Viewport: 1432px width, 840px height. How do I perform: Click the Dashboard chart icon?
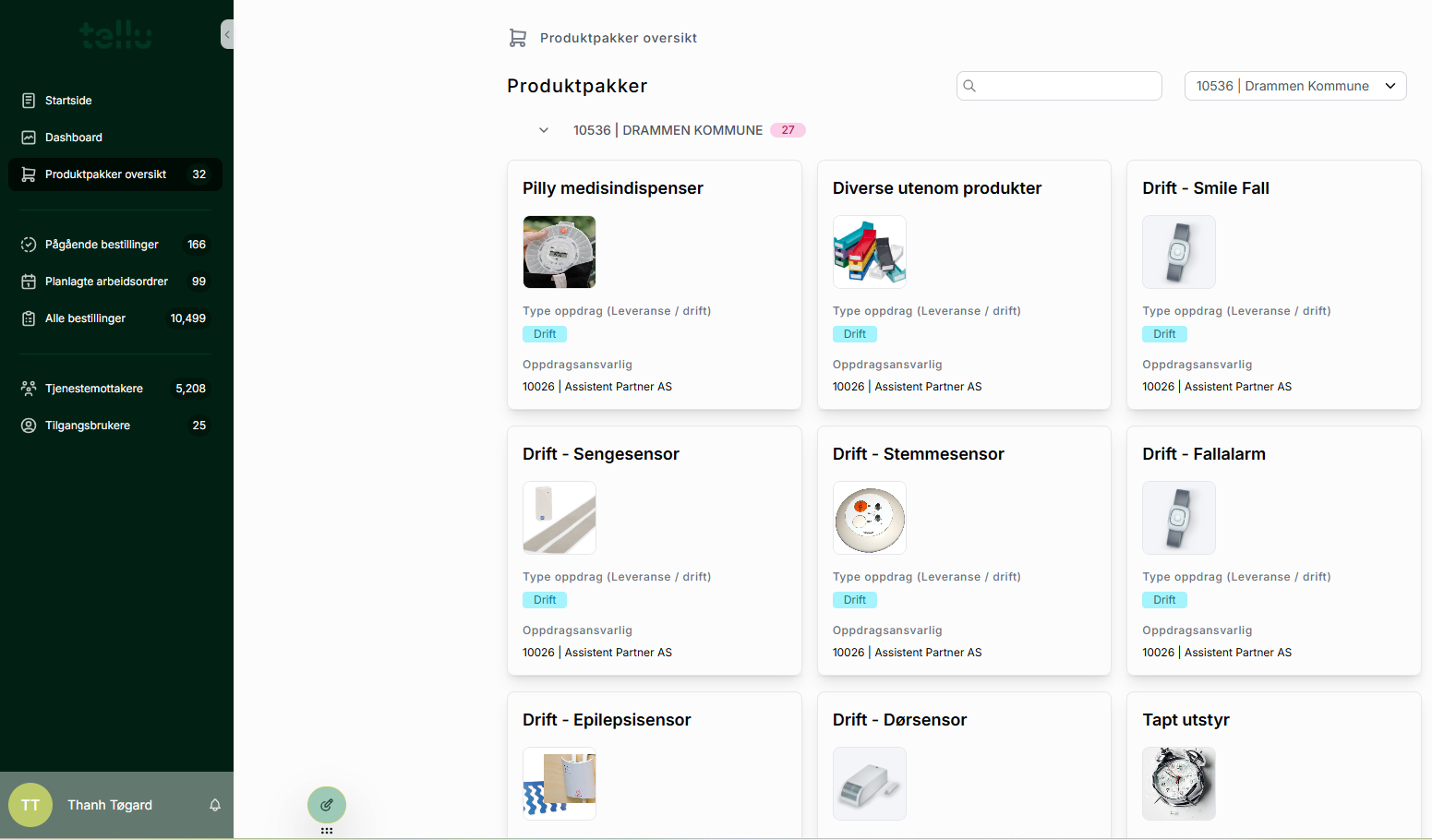(x=29, y=138)
